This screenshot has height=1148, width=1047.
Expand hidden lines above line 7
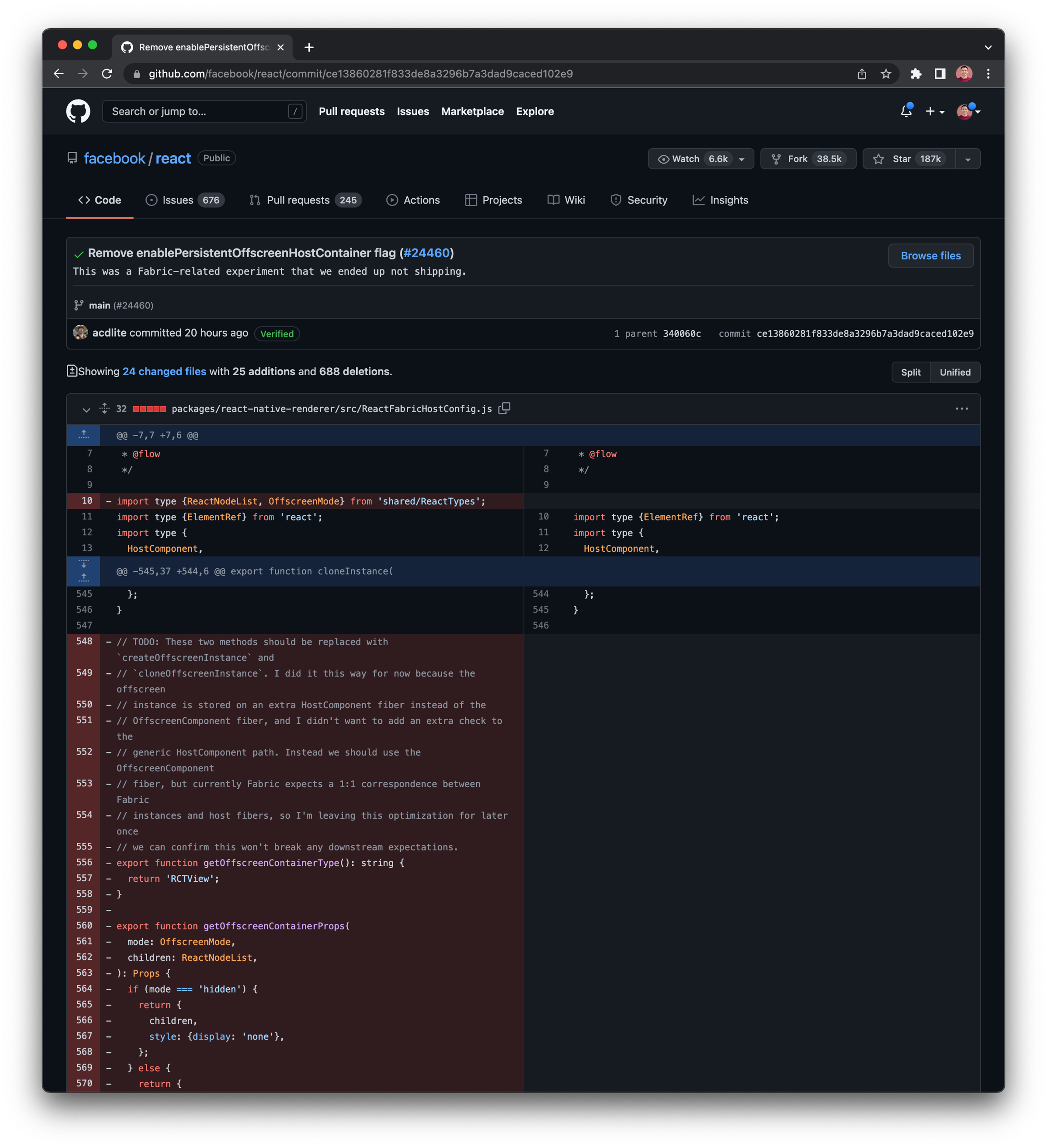click(84, 435)
